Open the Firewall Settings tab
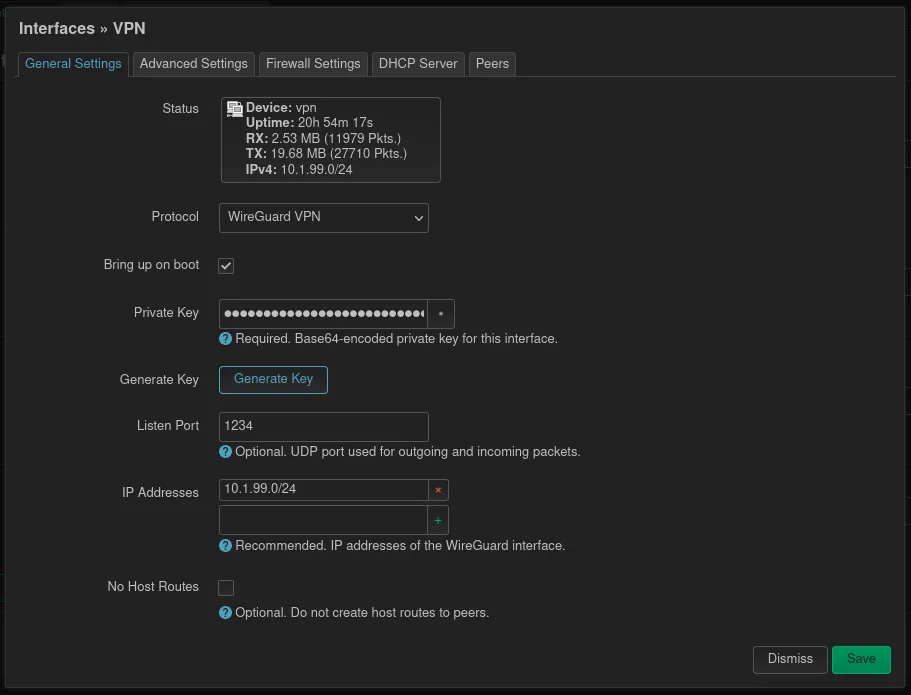911x695 pixels. point(313,63)
